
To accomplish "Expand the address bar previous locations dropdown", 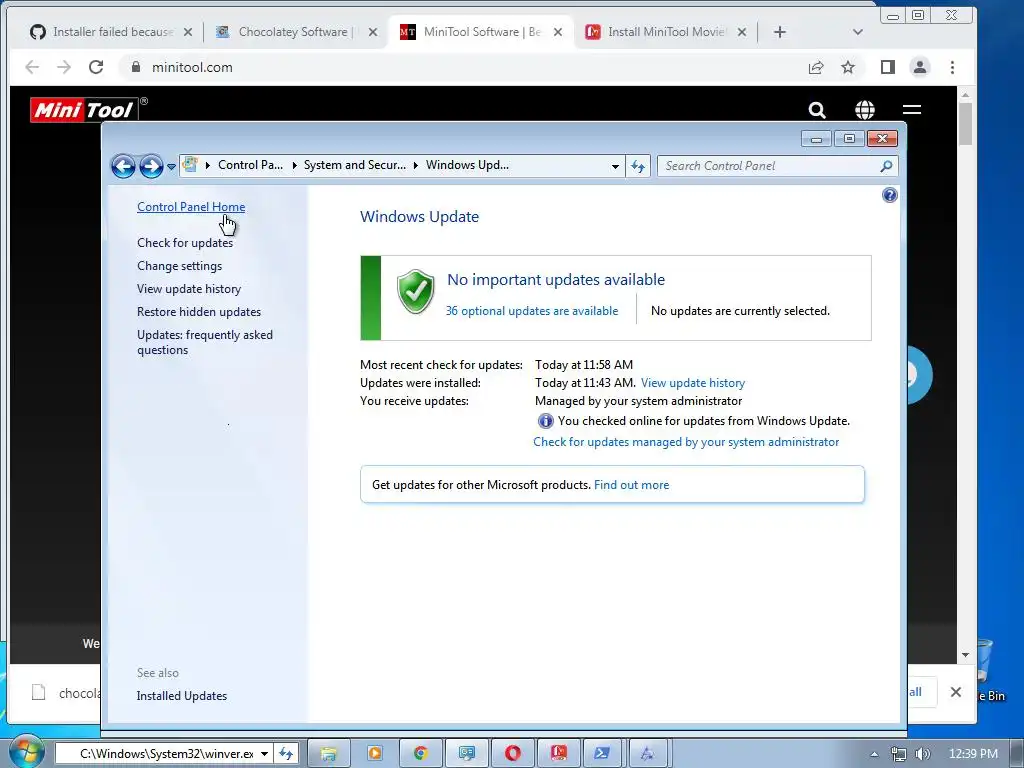I will pos(615,167).
